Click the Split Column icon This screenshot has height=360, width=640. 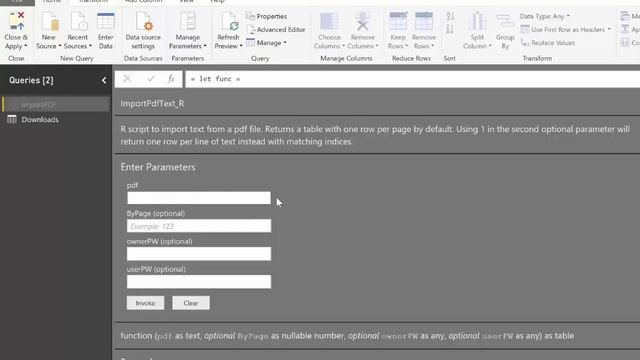pos(477,21)
